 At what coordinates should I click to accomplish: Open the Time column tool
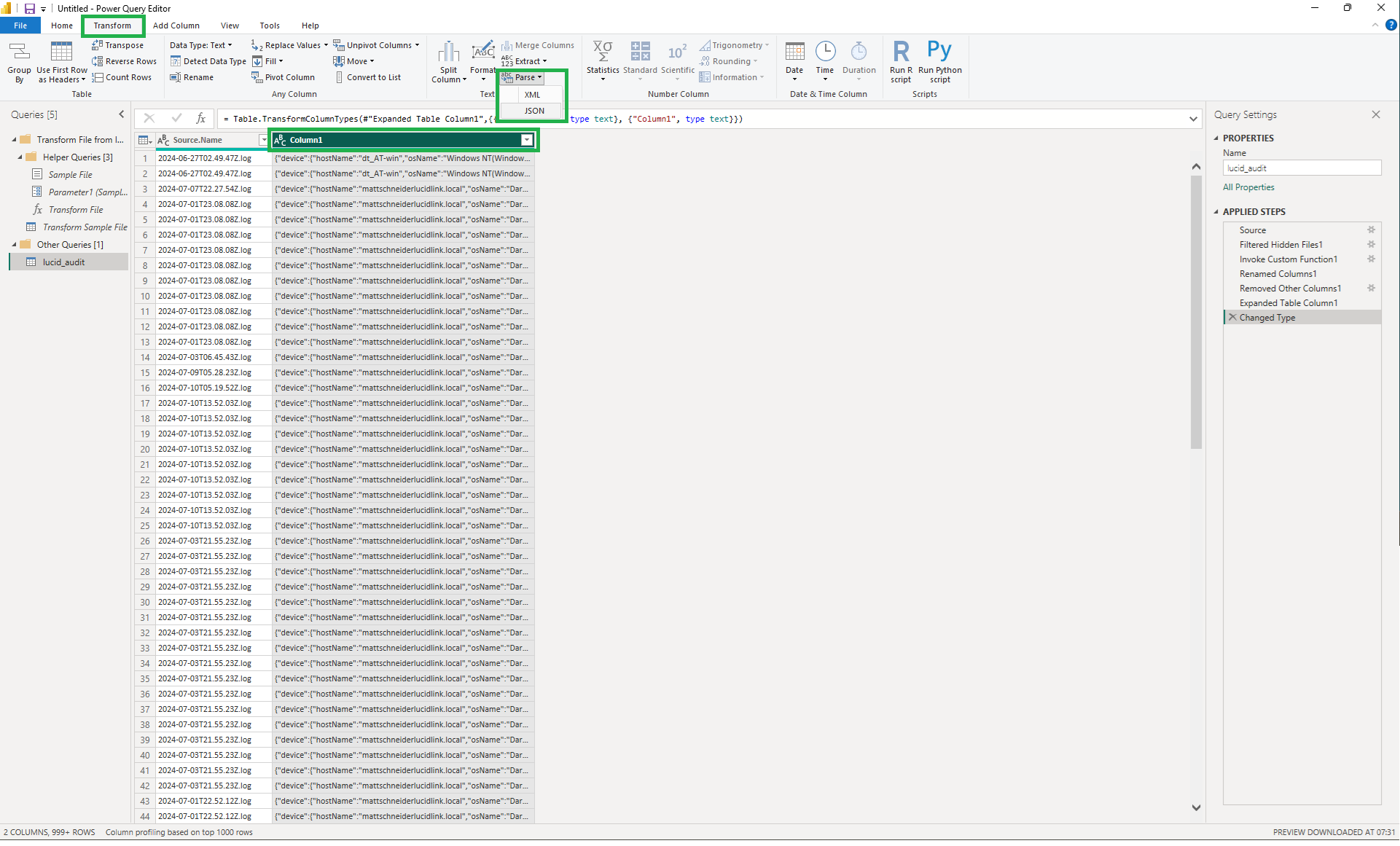pos(825,60)
